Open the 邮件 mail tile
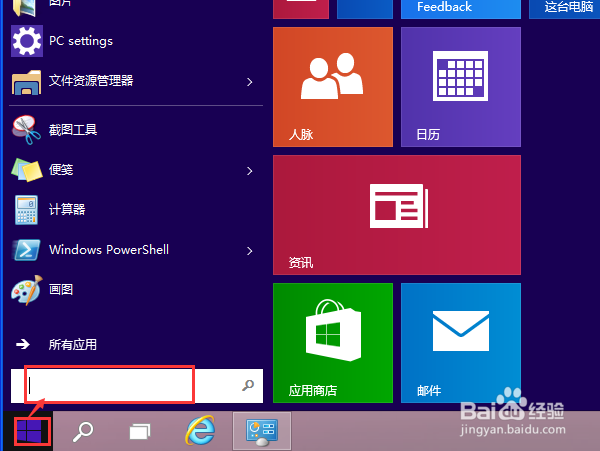600x451 pixels. (461, 343)
